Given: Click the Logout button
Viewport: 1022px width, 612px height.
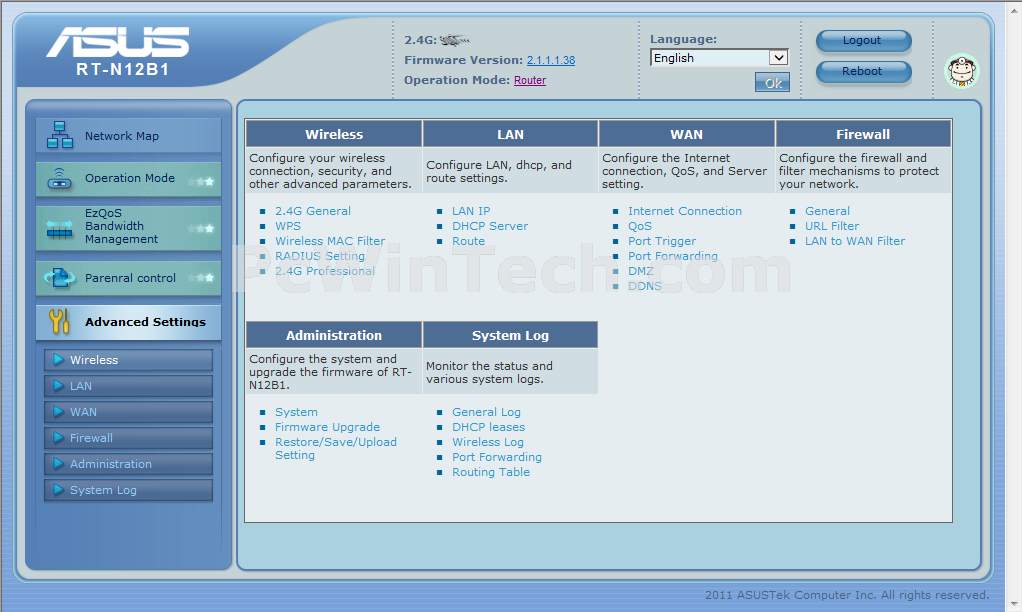Looking at the screenshot, I should point(863,40).
